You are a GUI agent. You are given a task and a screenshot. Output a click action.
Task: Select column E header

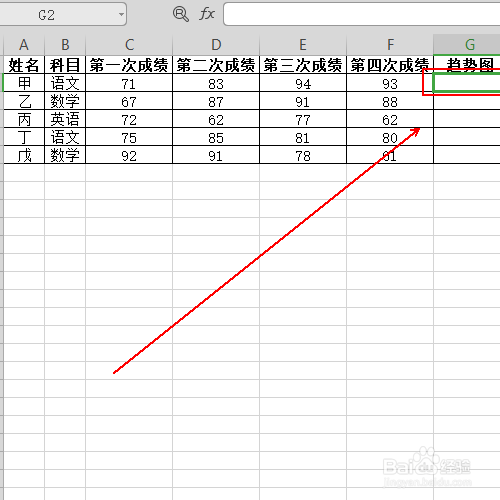pyautogui.click(x=303, y=45)
